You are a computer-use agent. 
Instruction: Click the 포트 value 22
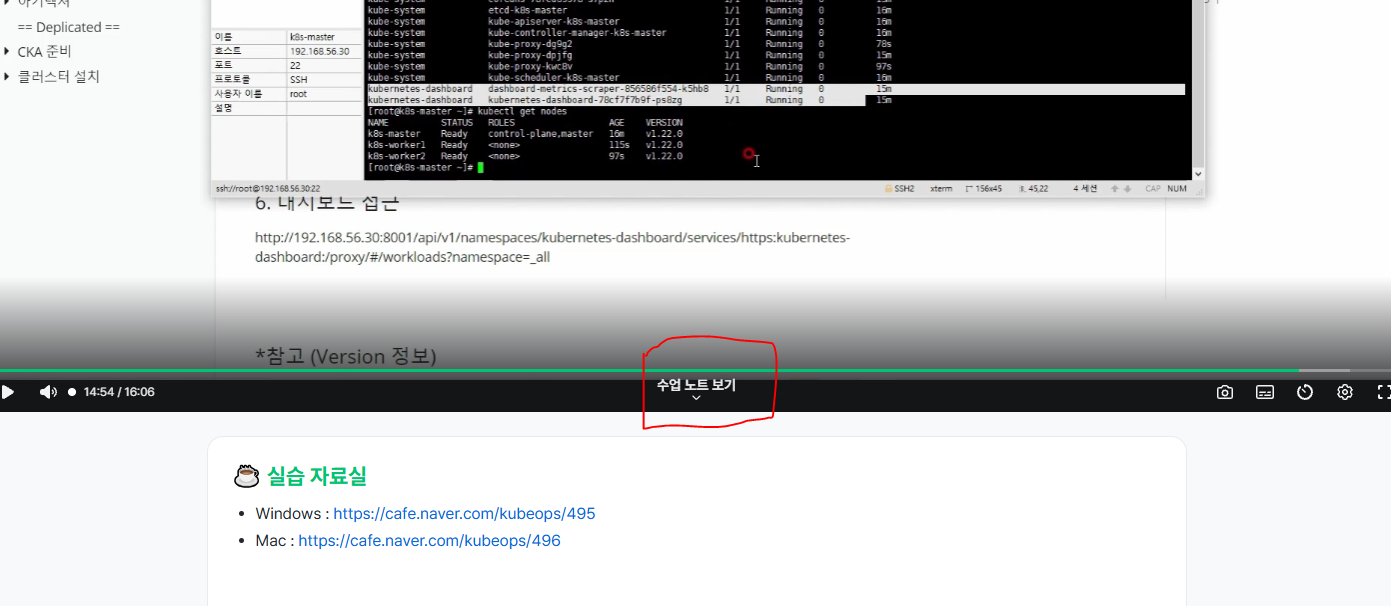(x=294, y=65)
